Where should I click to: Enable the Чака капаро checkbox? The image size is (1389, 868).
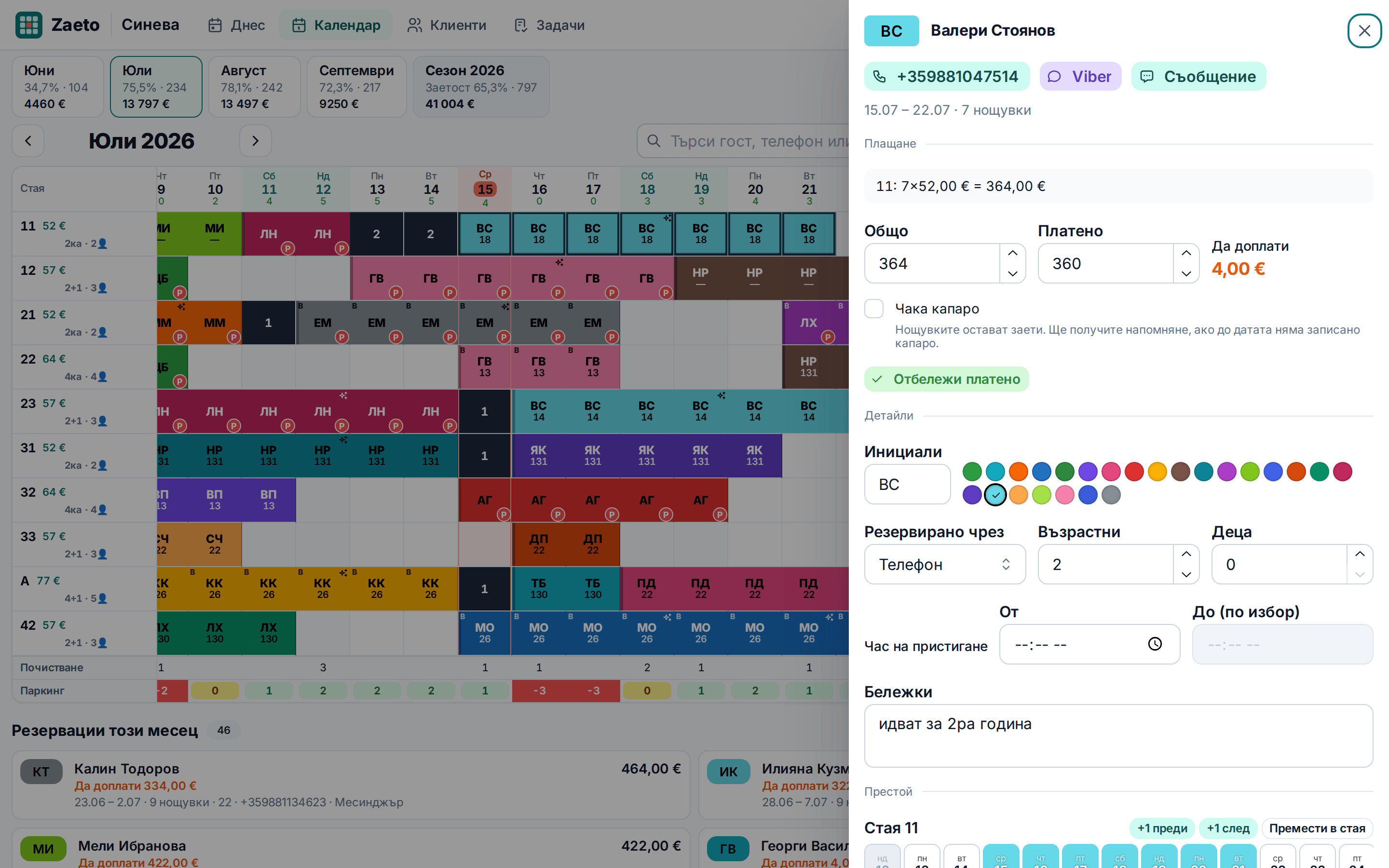click(873, 309)
